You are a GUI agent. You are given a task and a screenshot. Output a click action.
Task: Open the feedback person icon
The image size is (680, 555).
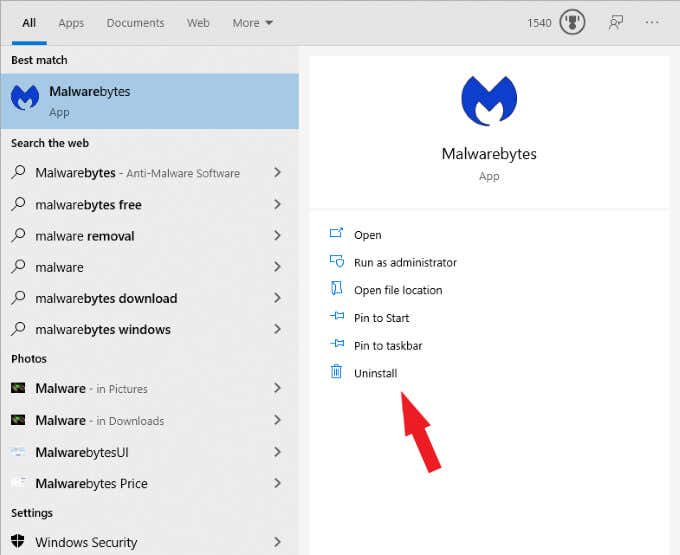click(x=615, y=22)
